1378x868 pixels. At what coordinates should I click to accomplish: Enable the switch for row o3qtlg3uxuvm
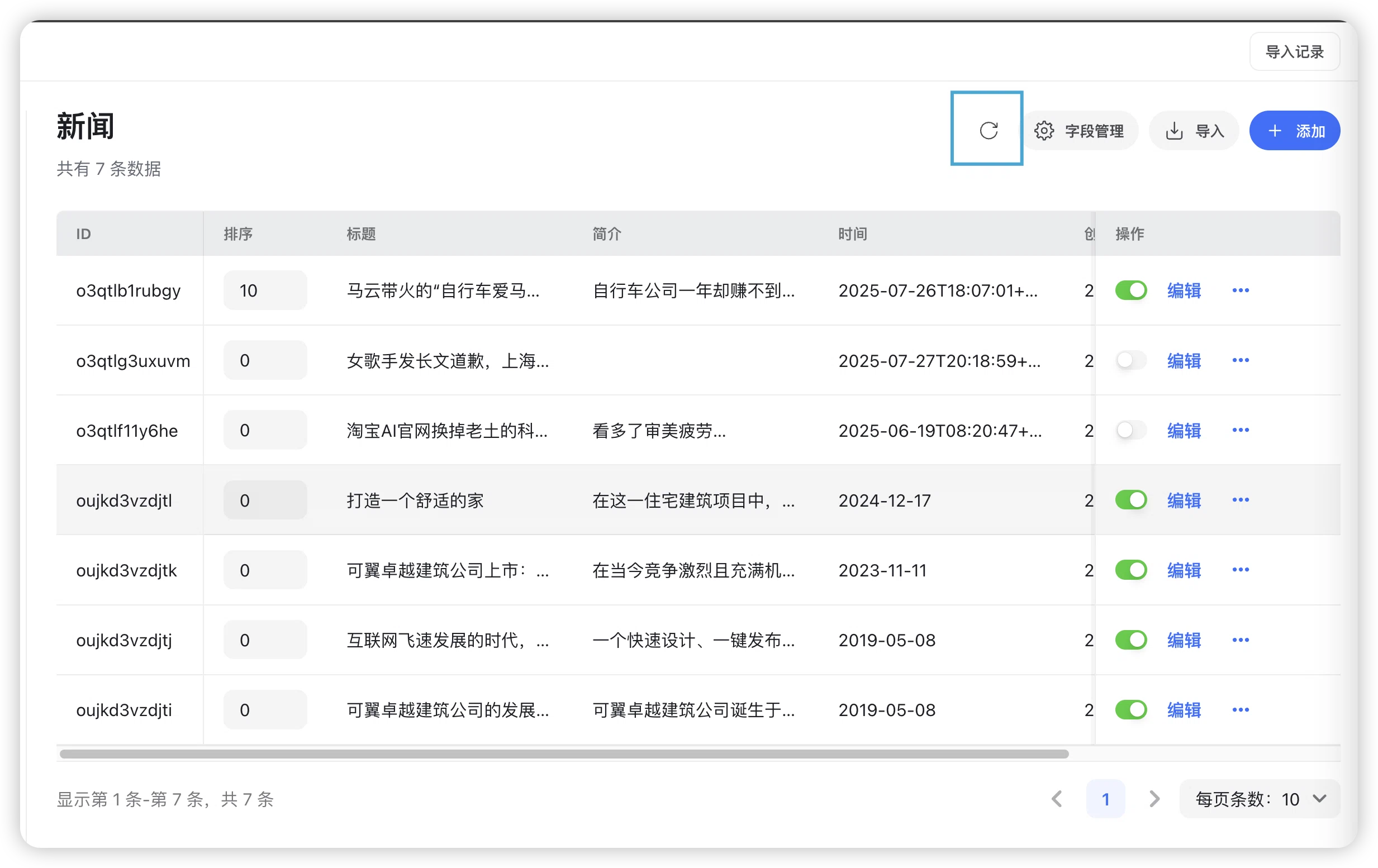(1131, 360)
